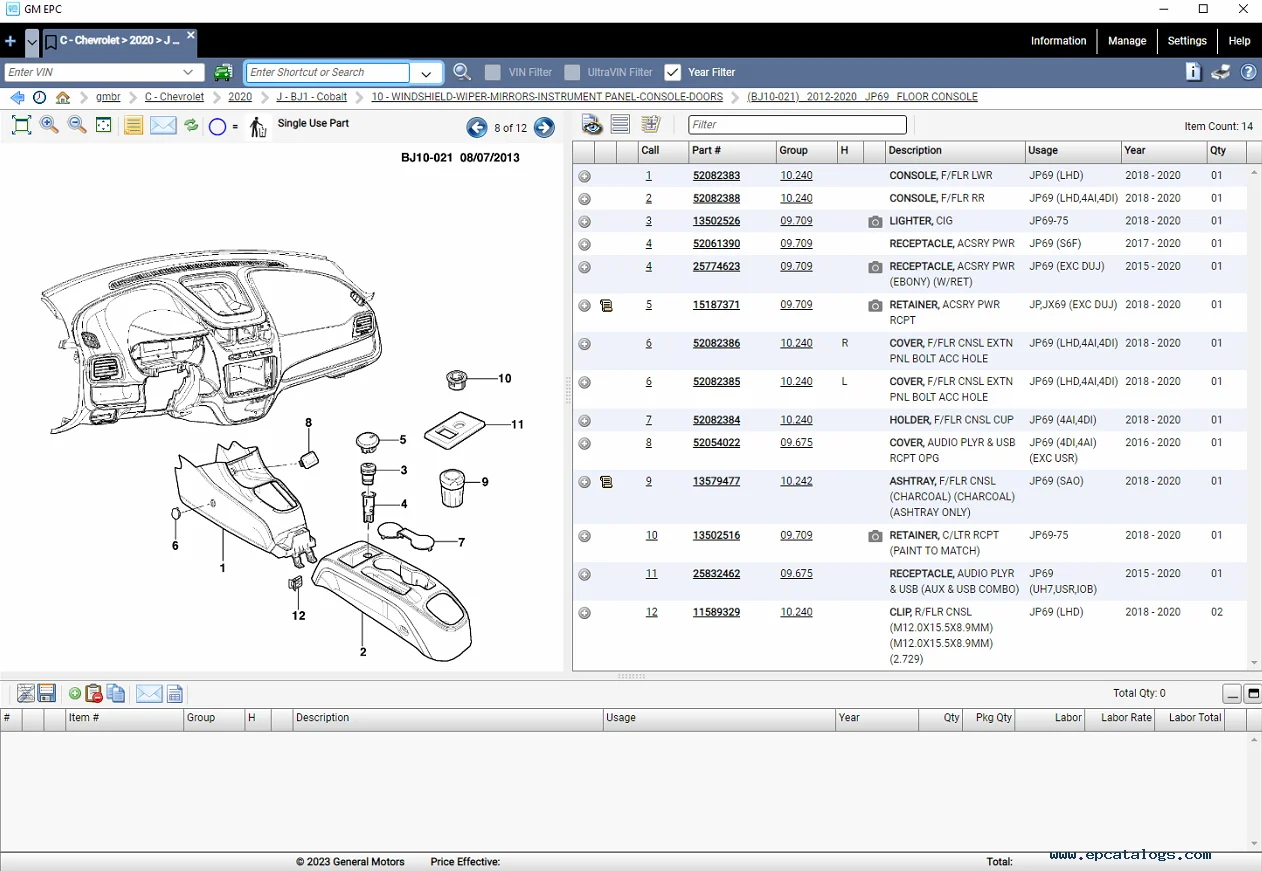Open the shortcut search dropdown arrow

[x=426, y=73]
